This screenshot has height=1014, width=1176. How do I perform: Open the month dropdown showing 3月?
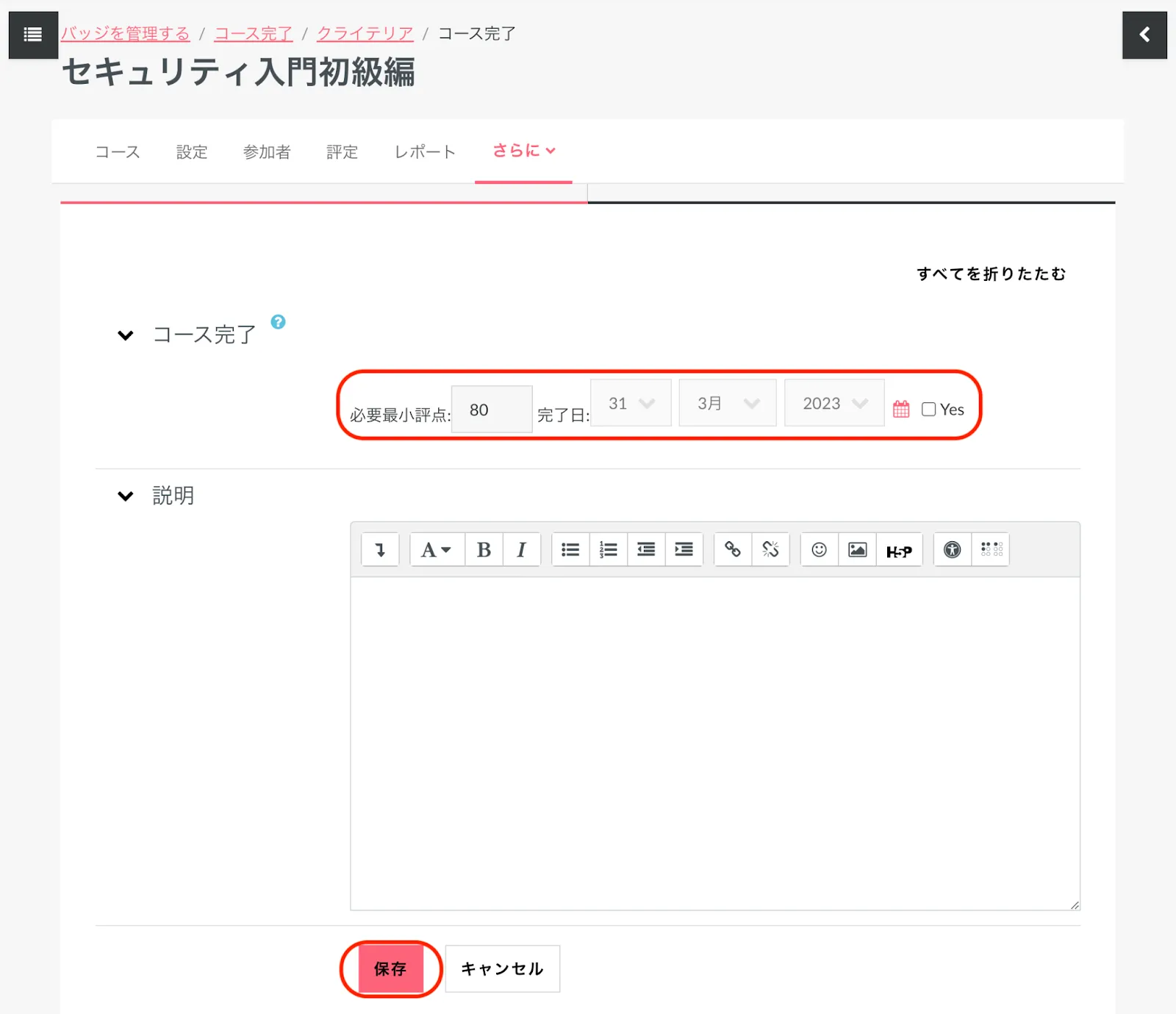click(x=727, y=403)
